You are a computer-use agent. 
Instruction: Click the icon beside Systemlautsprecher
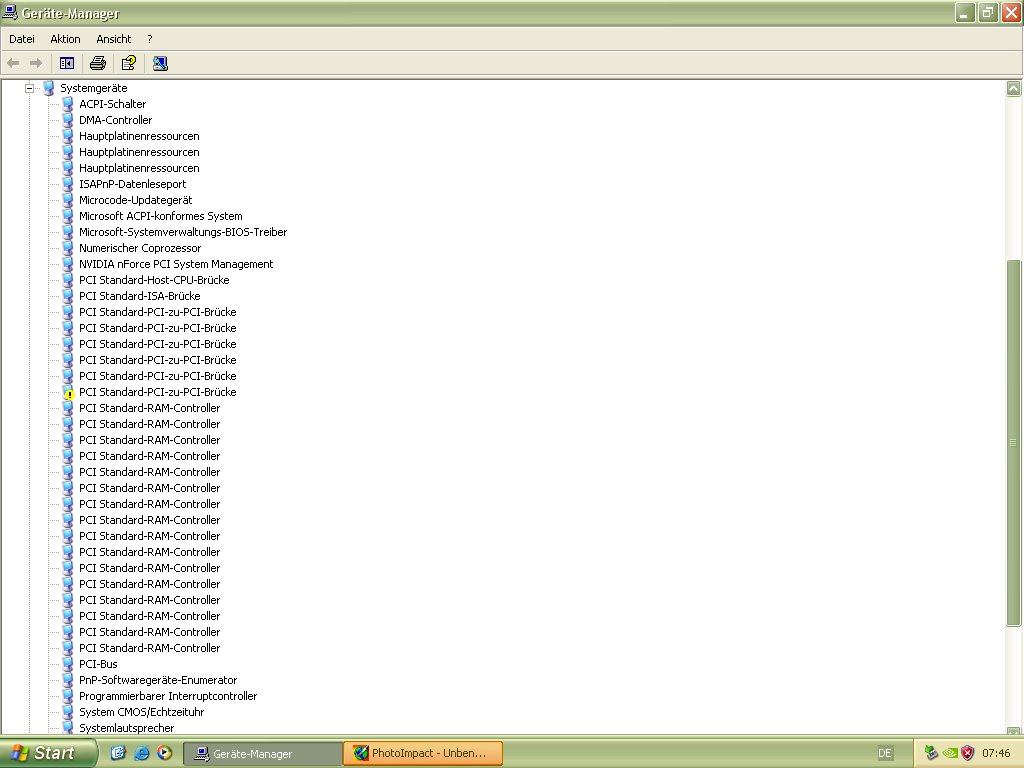[x=68, y=728]
